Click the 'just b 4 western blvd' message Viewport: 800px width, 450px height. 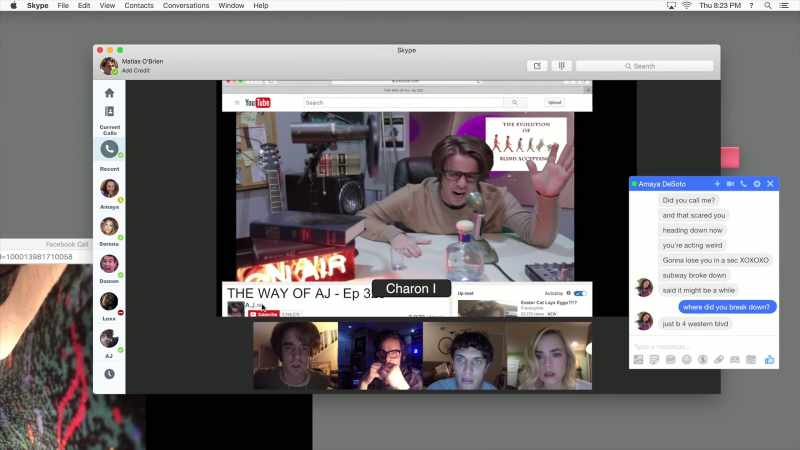pos(695,323)
